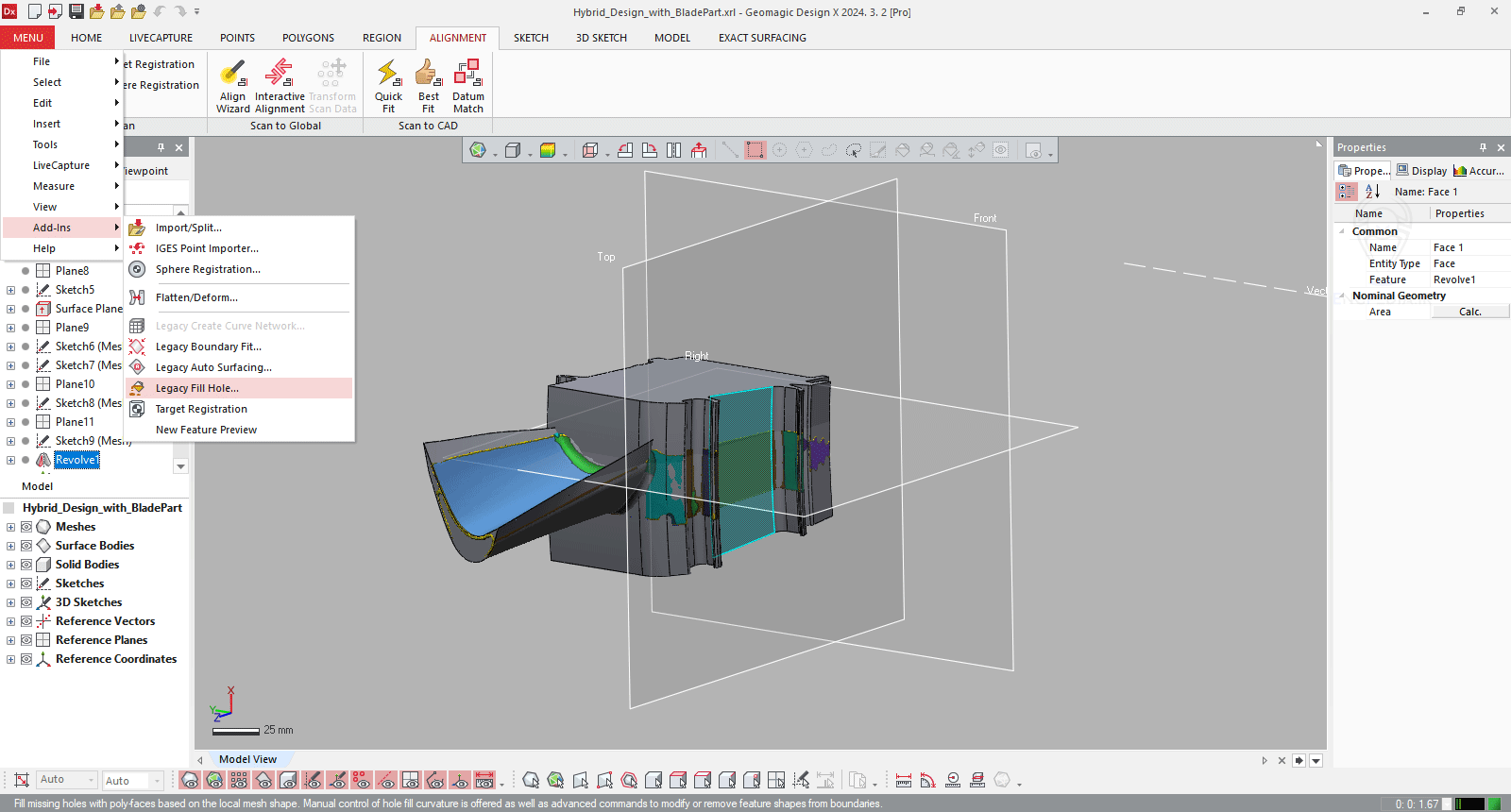Click the Calc. area button

pos(1469,312)
